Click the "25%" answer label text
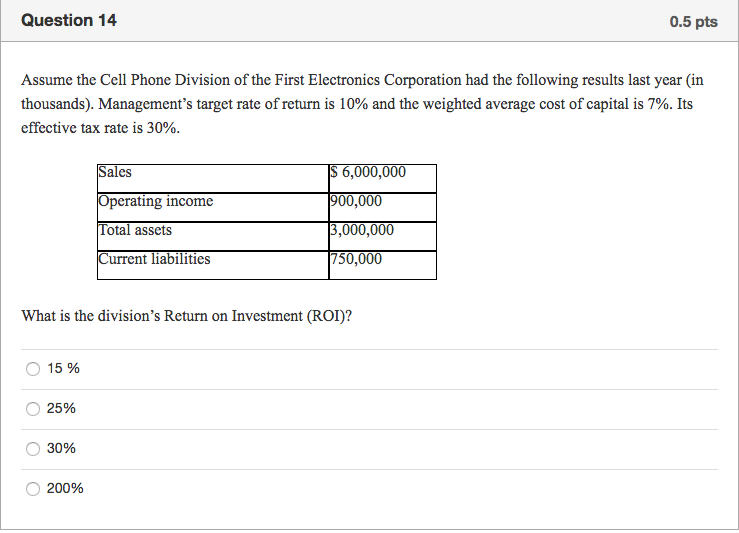739x533 pixels. click(x=61, y=409)
